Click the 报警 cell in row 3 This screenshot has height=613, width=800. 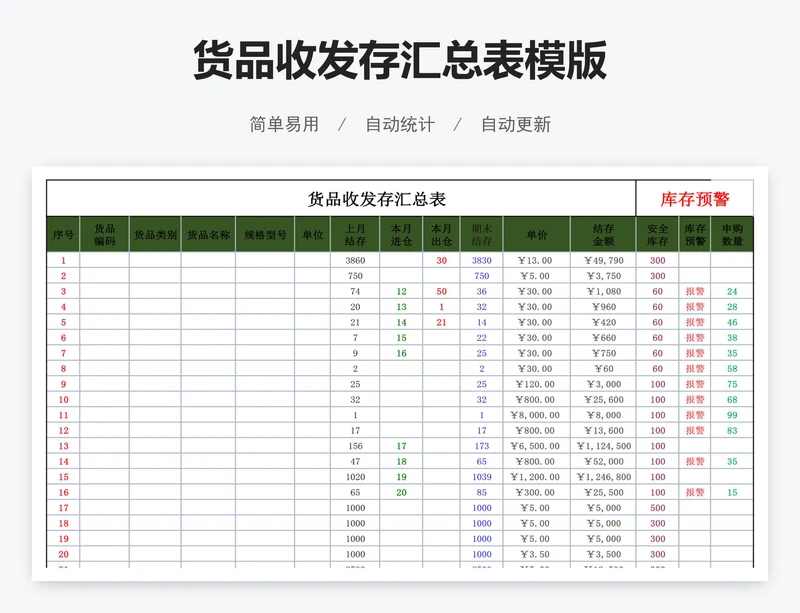pyautogui.click(x=694, y=291)
